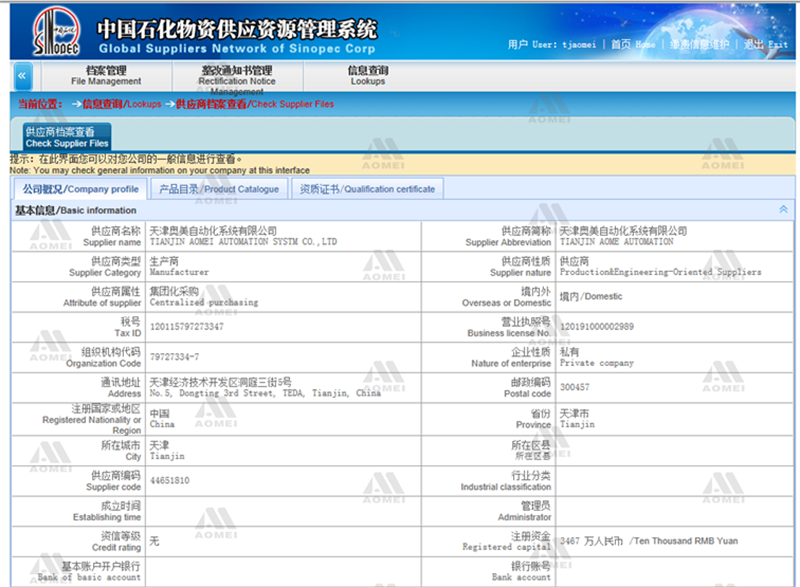Viewport: 800px width, 587px height.
Task: Collapse the Basic information section chevron
Action: tap(783, 210)
